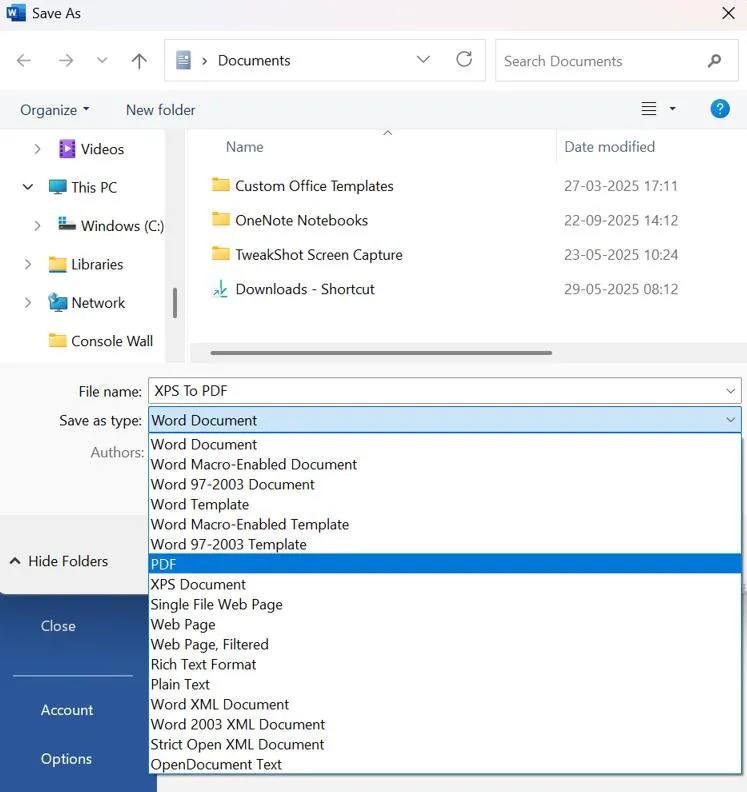
Task: Open the Organize dropdown menu
Action: (x=55, y=110)
